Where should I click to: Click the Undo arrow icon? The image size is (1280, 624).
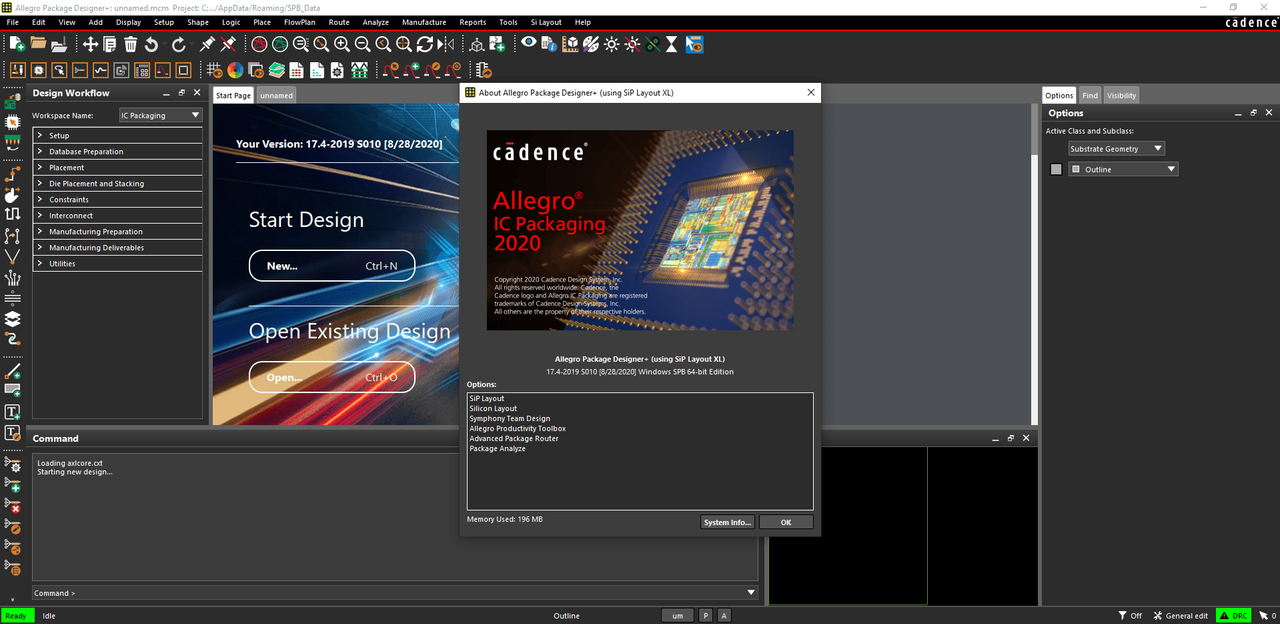[x=151, y=44]
